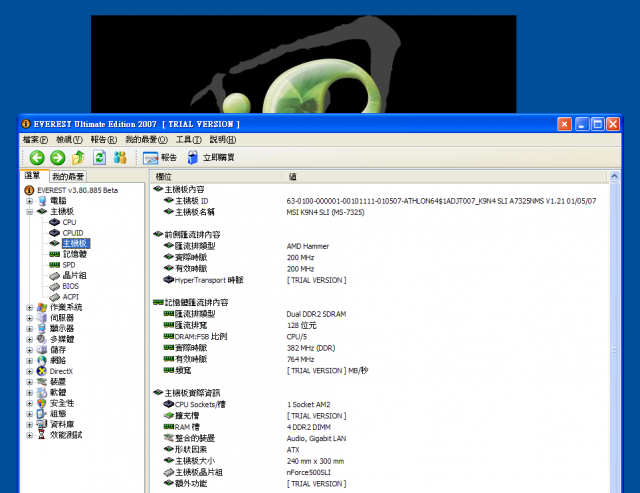Viewport: 640px width, 493px height.
Task: Open the 我的最愛(O) menu
Action: [x=147, y=140]
